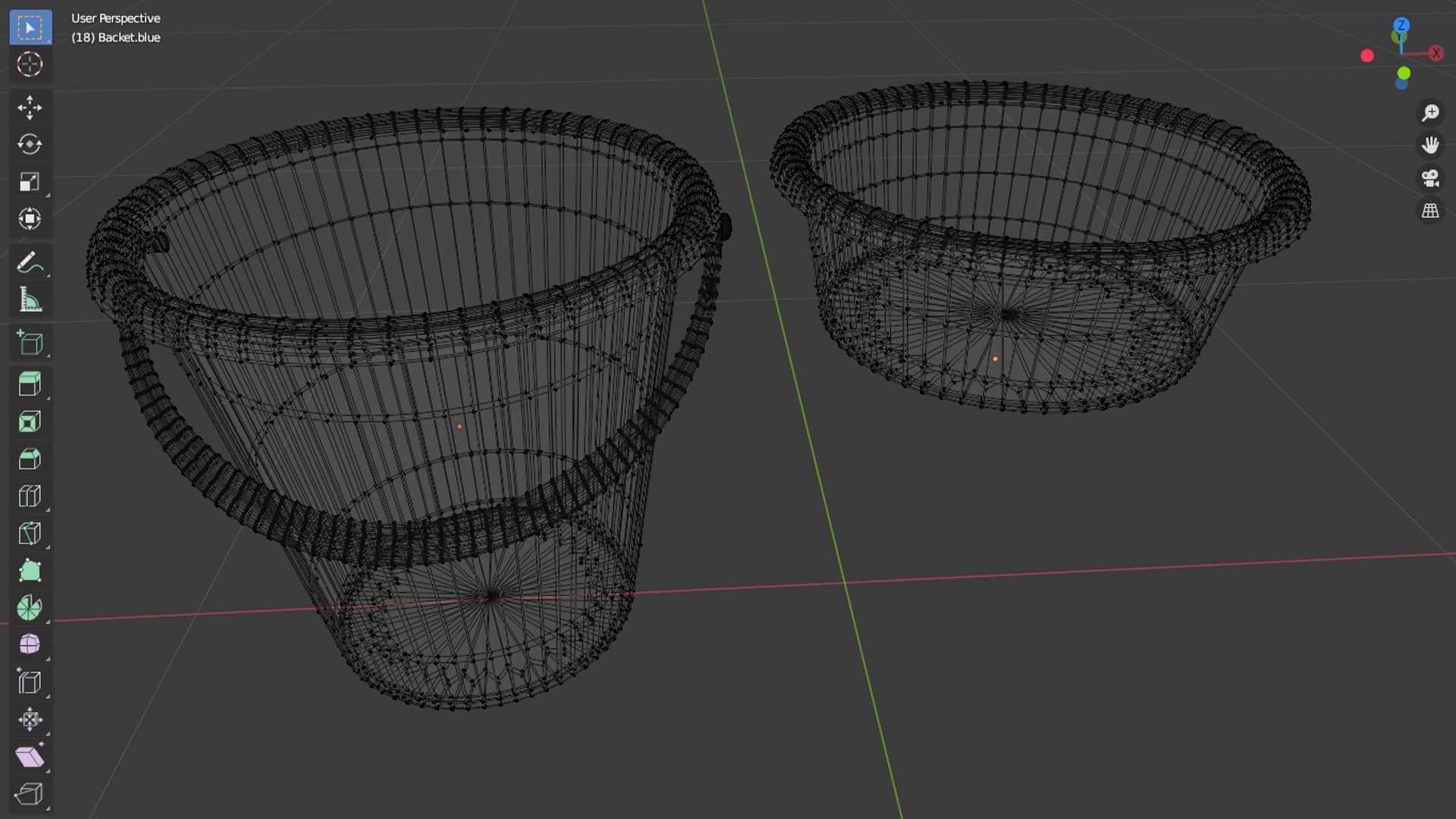Click the Add Cube tool
Screen dimensions: 1456x819
[30, 344]
